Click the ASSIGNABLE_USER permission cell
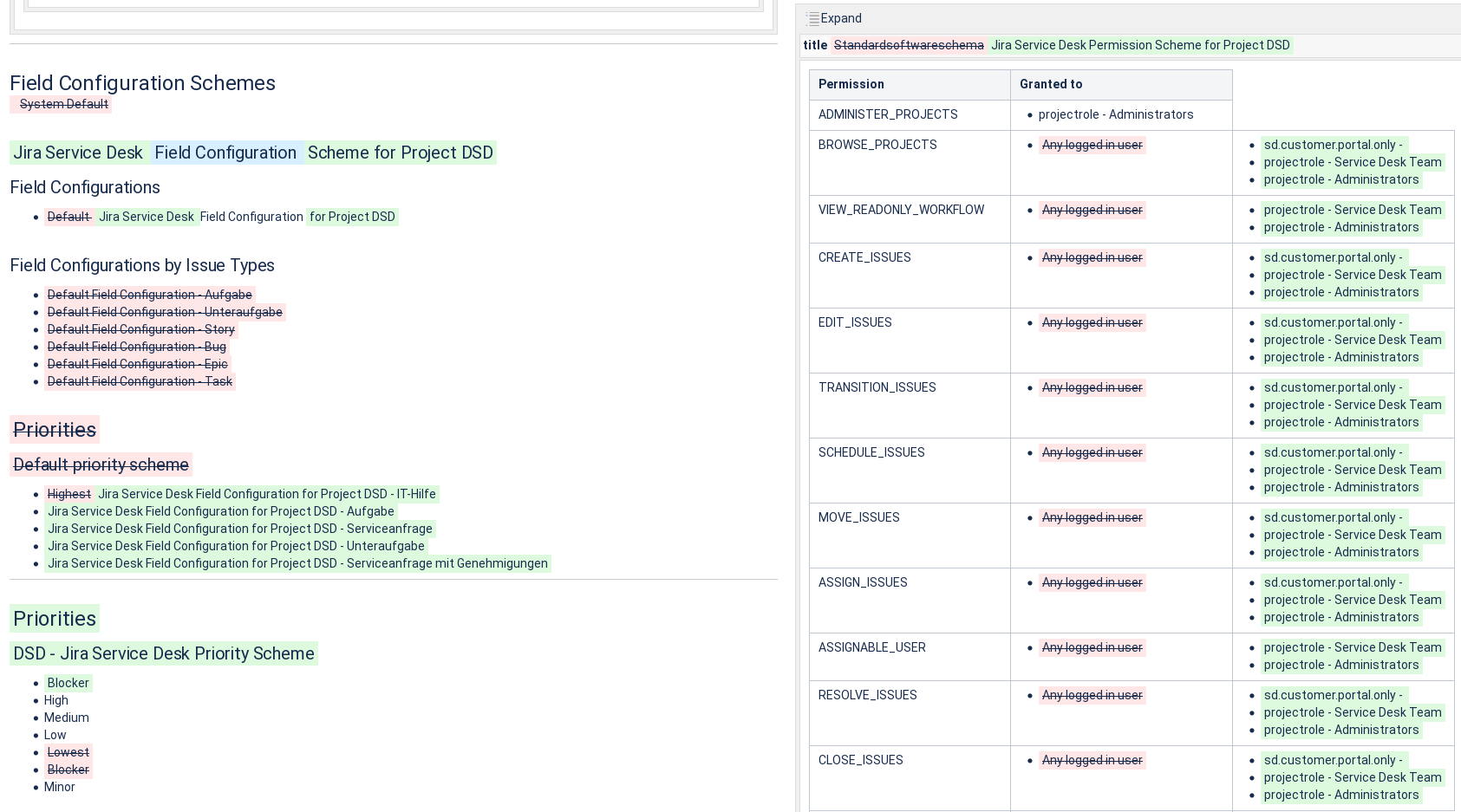The image size is (1461, 812). tap(910, 657)
